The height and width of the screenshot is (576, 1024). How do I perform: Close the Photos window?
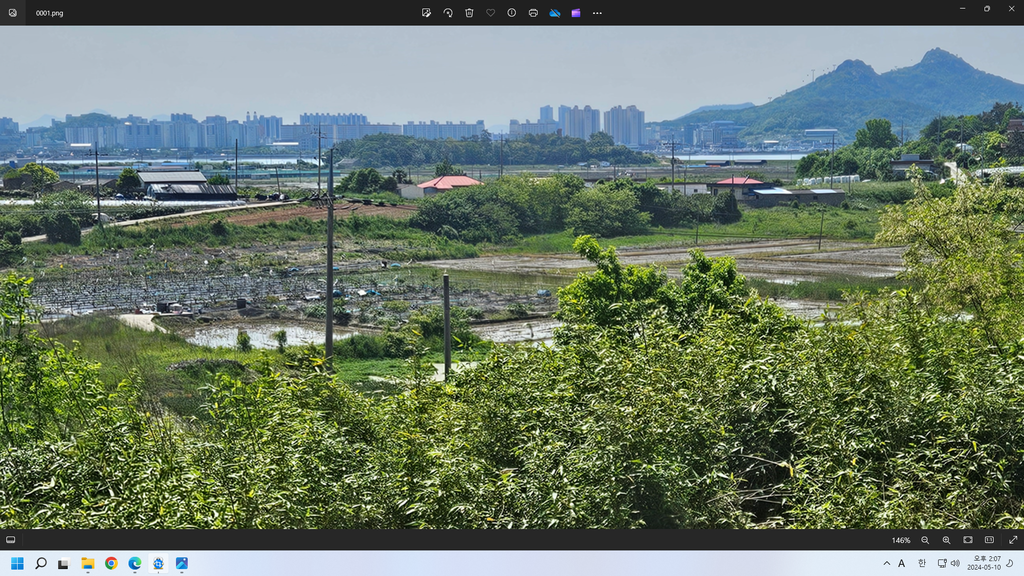coord(1012,8)
